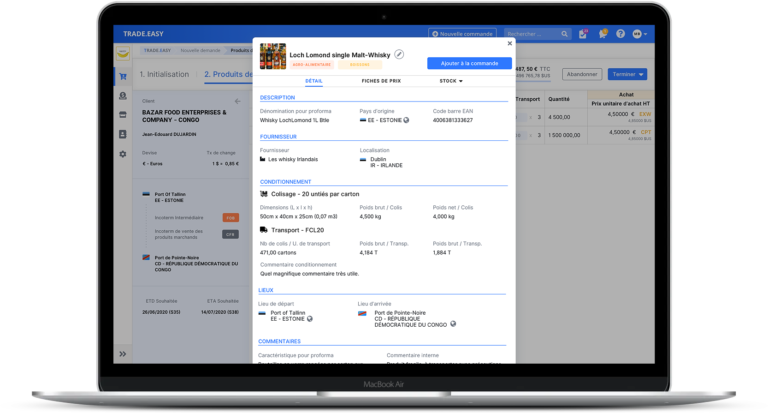
Task: Click the 471,00 cartons value
Action: coord(278,253)
